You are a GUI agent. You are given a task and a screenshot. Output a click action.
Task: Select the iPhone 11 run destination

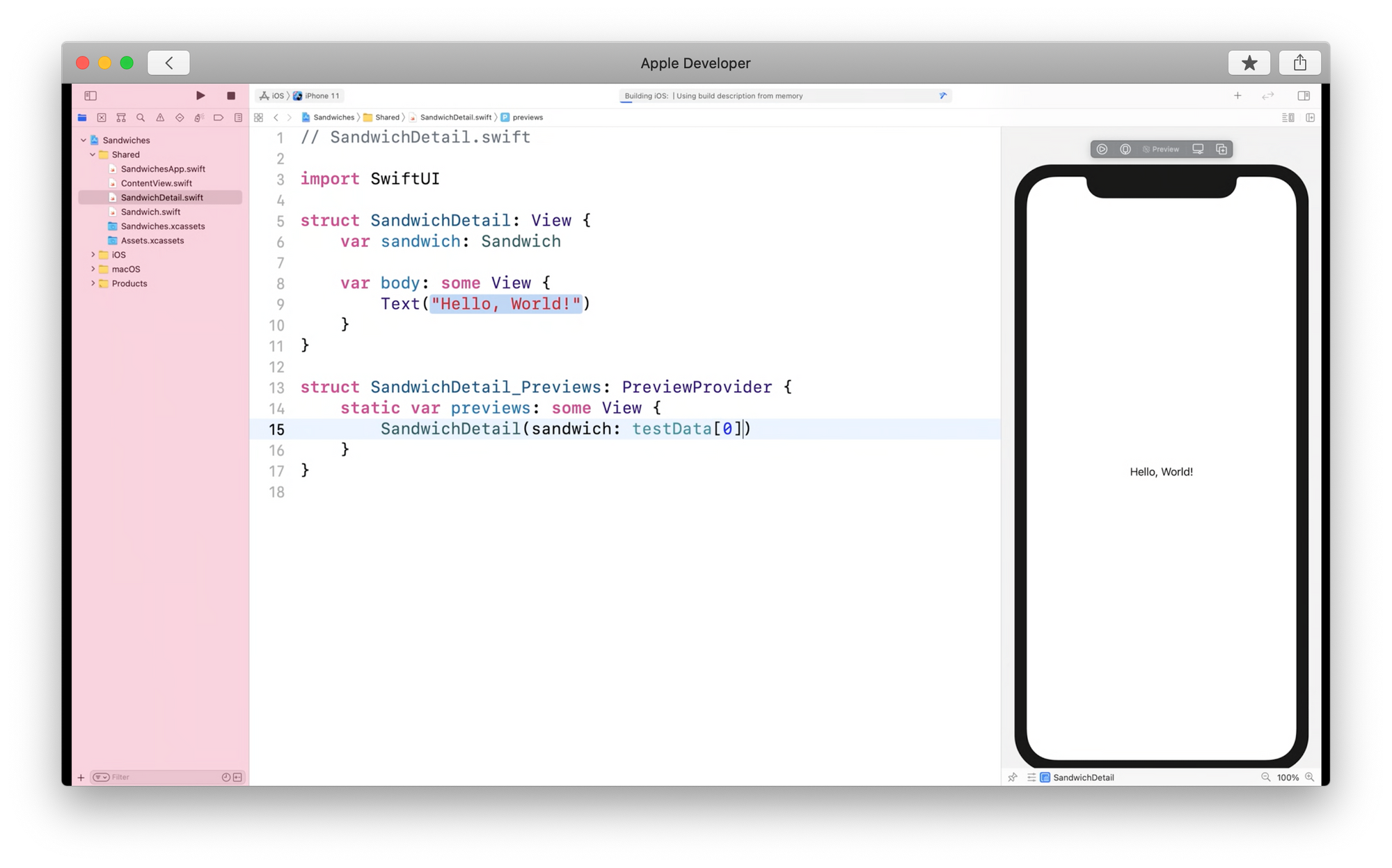pos(317,95)
